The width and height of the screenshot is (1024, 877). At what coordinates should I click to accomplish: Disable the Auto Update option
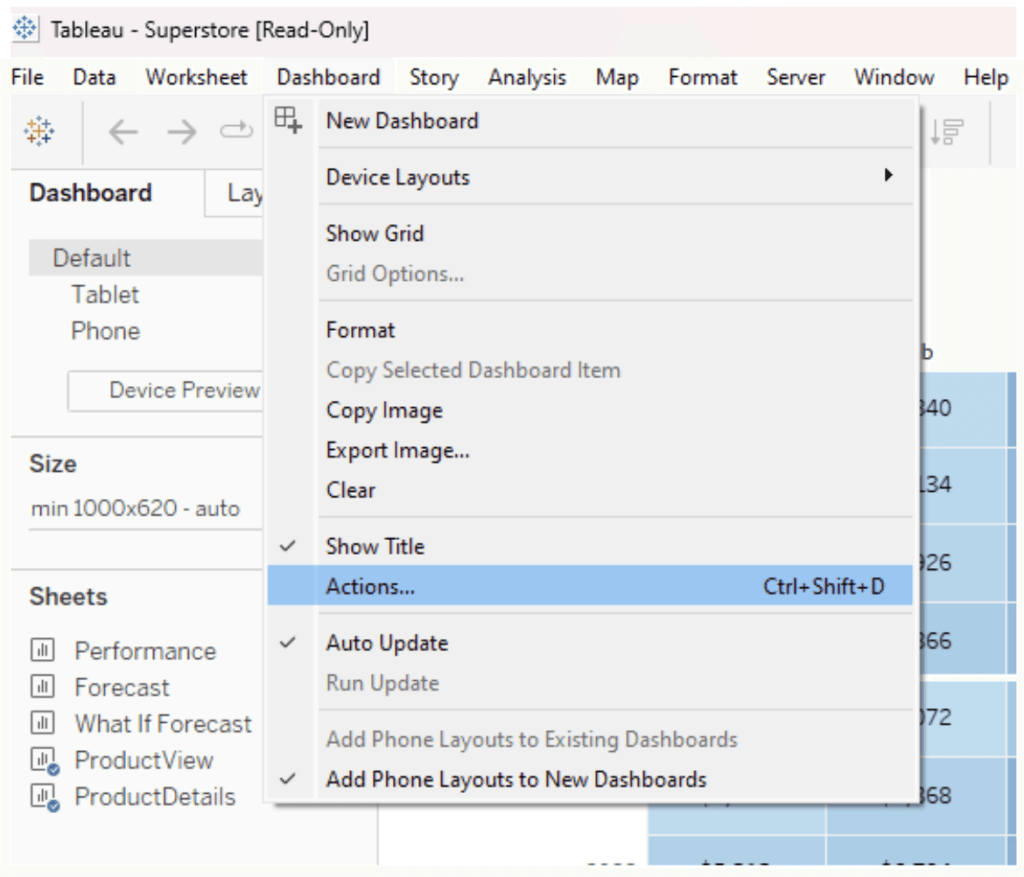click(386, 643)
